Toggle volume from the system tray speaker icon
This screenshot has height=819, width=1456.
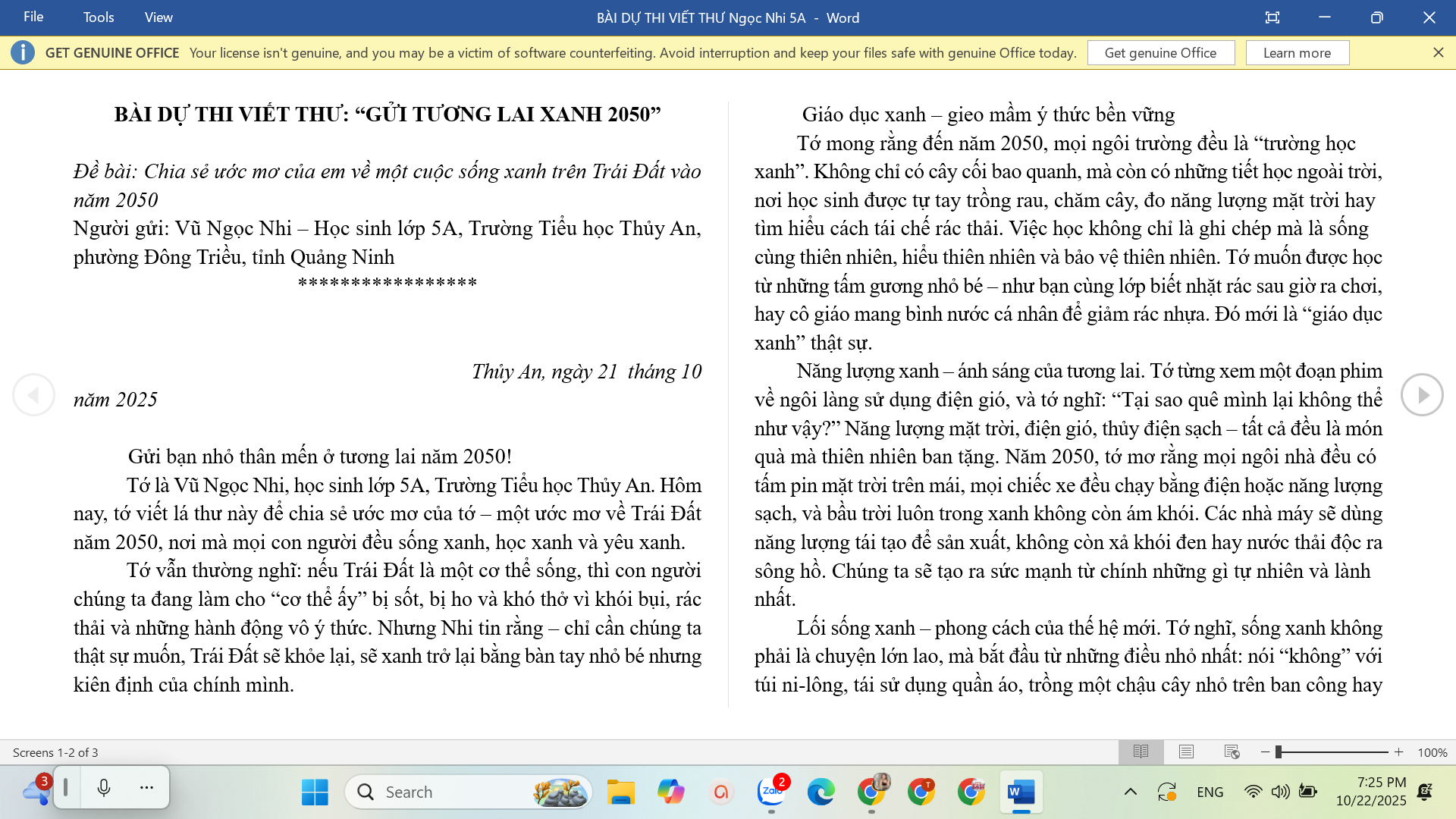click(1280, 792)
